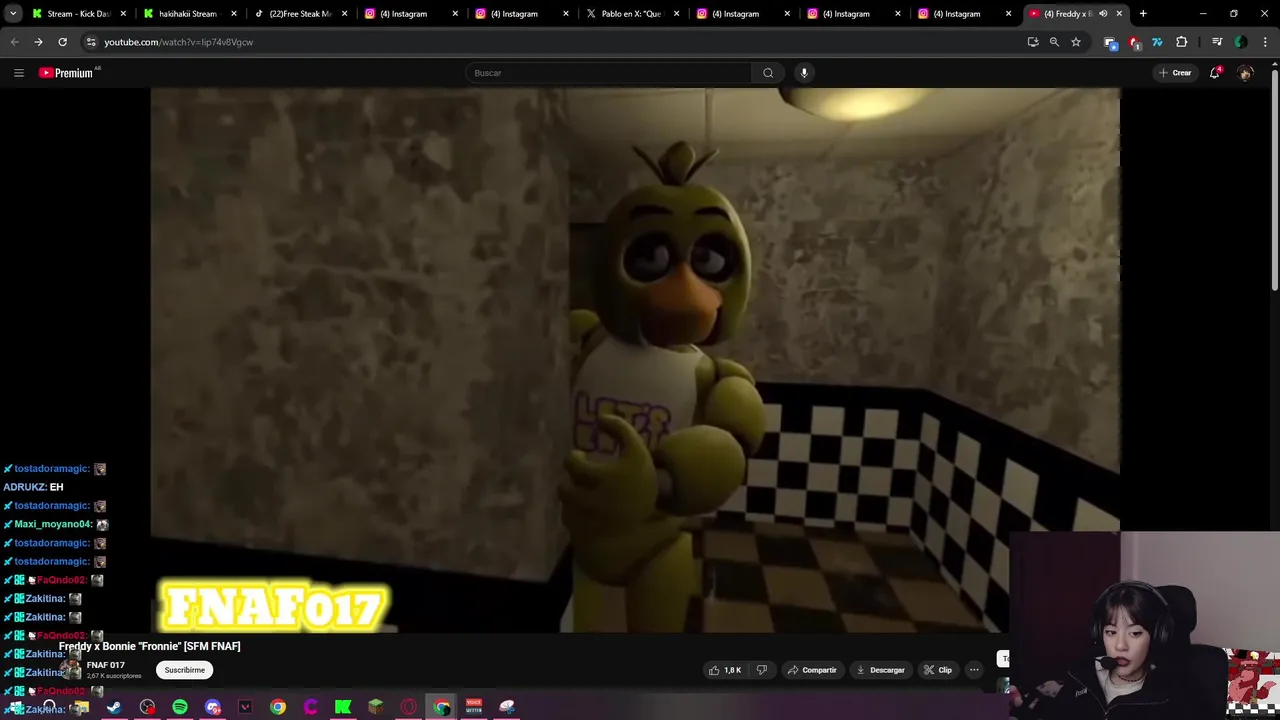Switch to the hakihakii Stream tab
This screenshot has width=1280, height=720.
point(188,14)
